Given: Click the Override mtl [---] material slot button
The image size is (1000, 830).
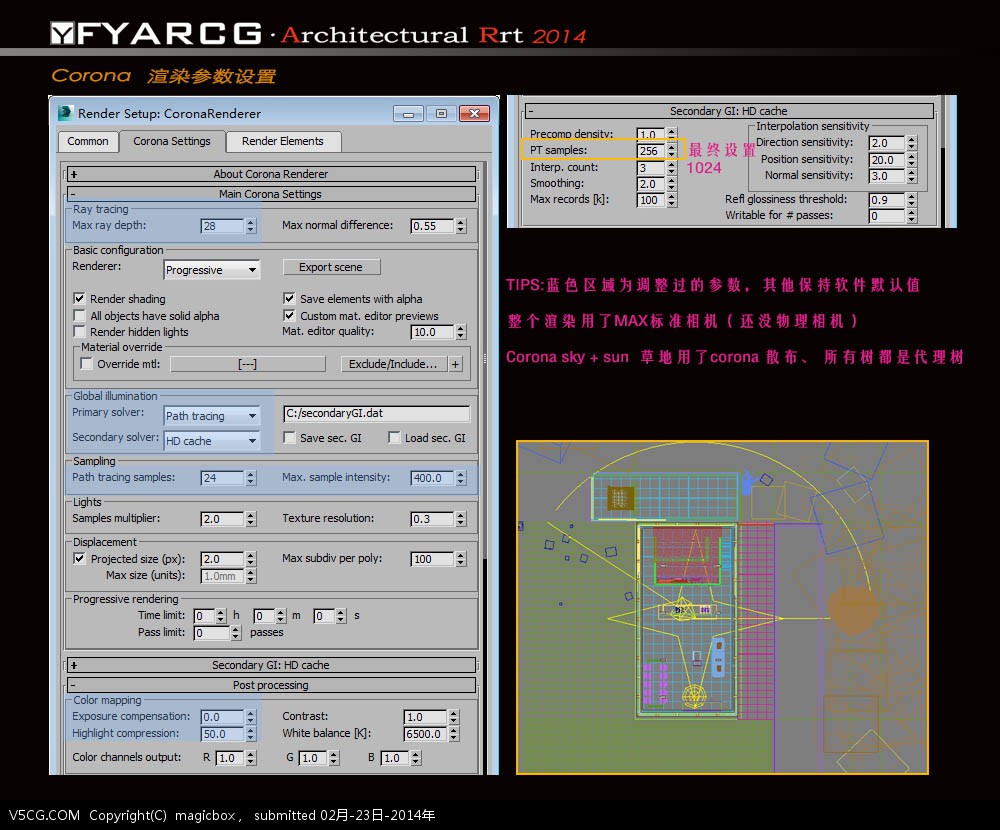Looking at the screenshot, I should tap(247, 364).
